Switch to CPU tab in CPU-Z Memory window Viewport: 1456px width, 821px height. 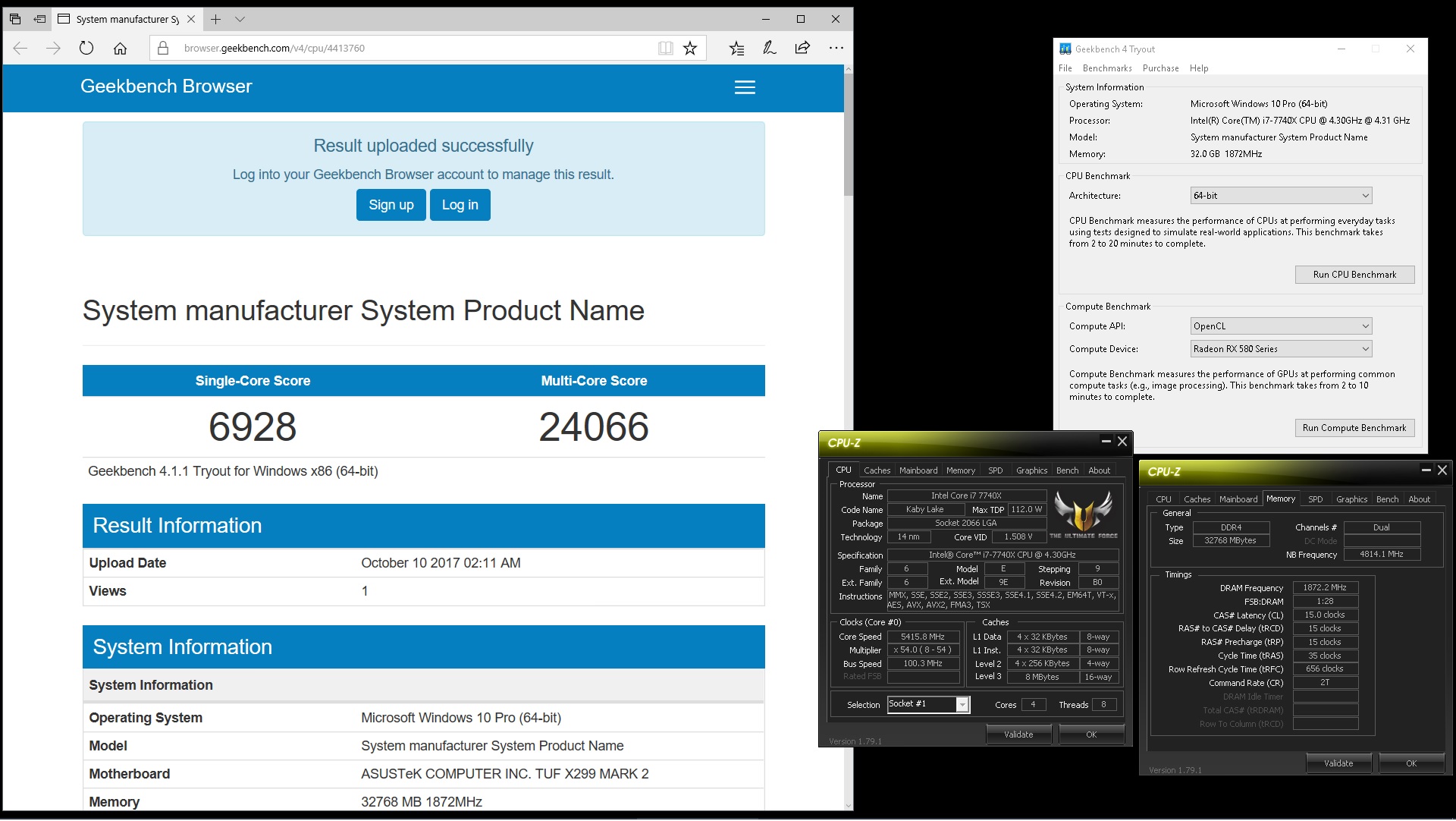1163,499
